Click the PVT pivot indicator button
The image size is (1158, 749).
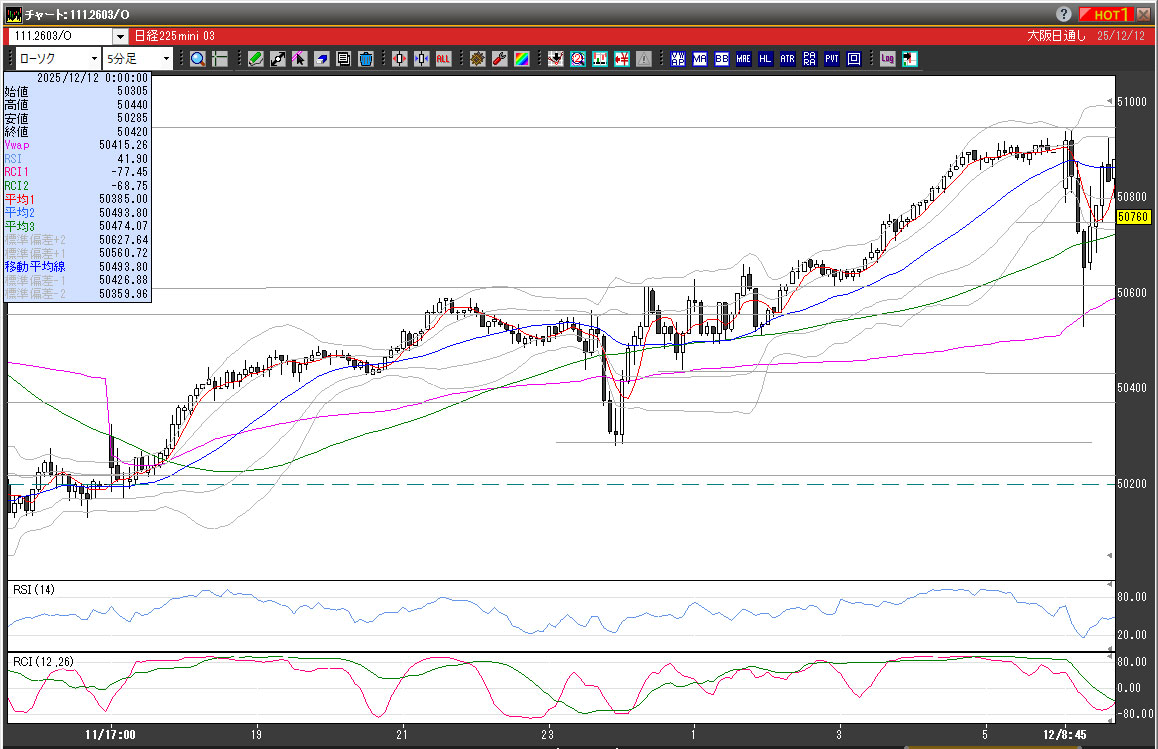tap(832, 59)
